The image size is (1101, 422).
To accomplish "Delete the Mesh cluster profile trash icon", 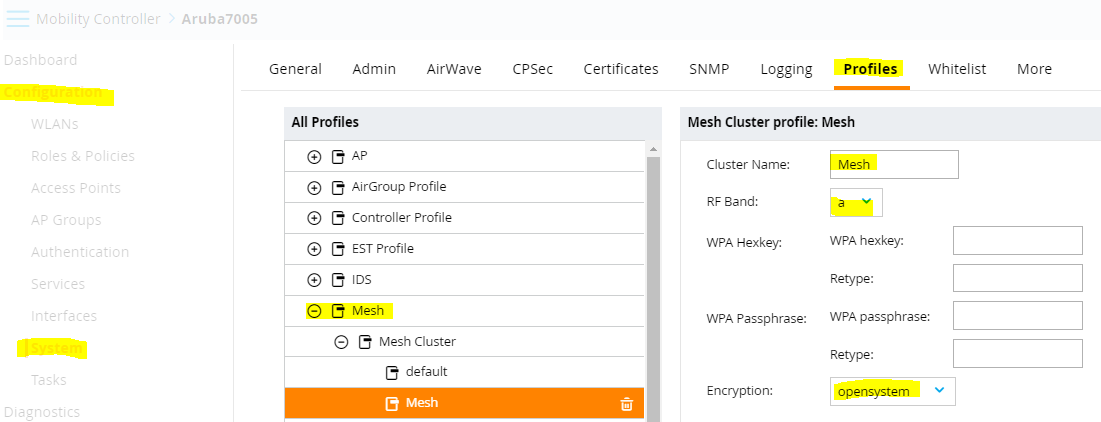I will 626,404.
